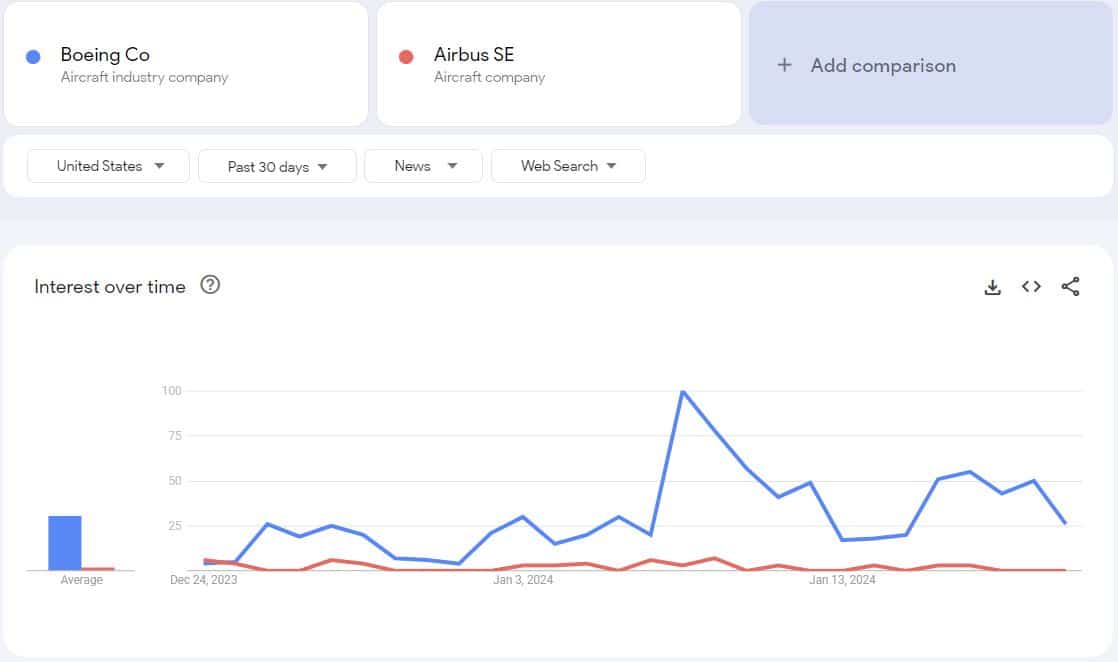
Task: Click the help icon beside Interest over time
Action: coord(210,285)
